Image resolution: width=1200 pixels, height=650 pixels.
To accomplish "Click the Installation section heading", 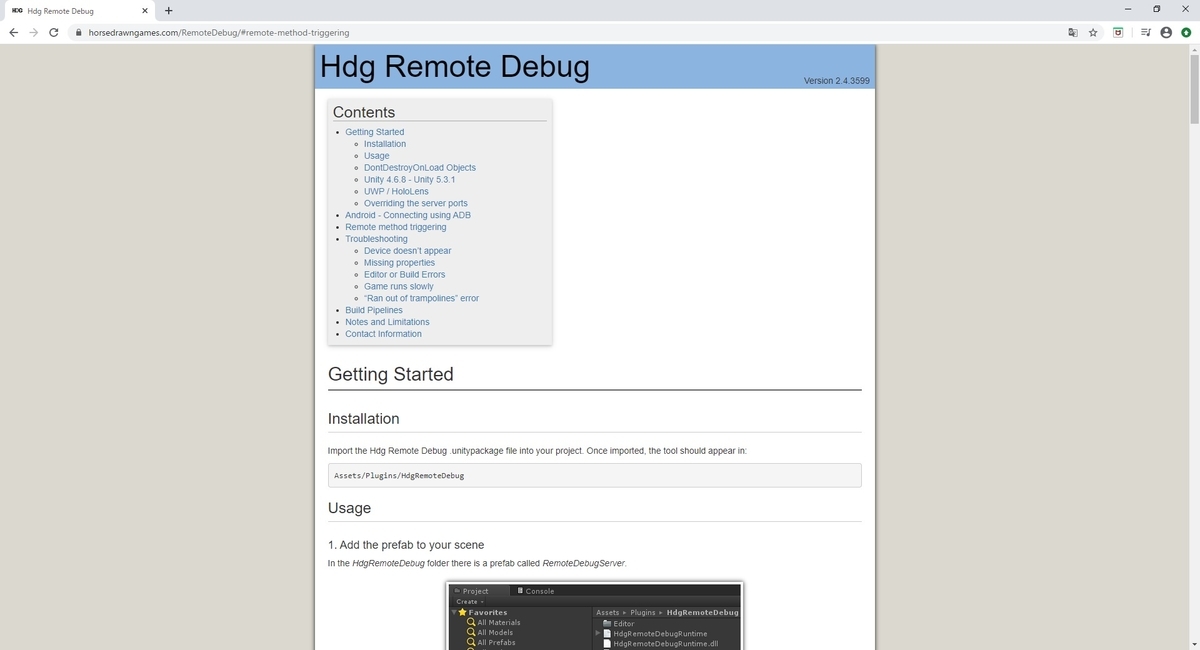I will 364,419.
